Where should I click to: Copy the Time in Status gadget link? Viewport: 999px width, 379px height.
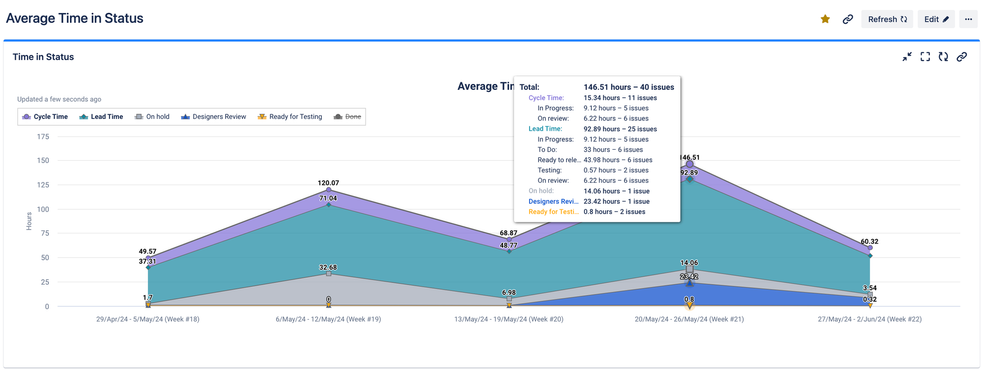tap(962, 57)
